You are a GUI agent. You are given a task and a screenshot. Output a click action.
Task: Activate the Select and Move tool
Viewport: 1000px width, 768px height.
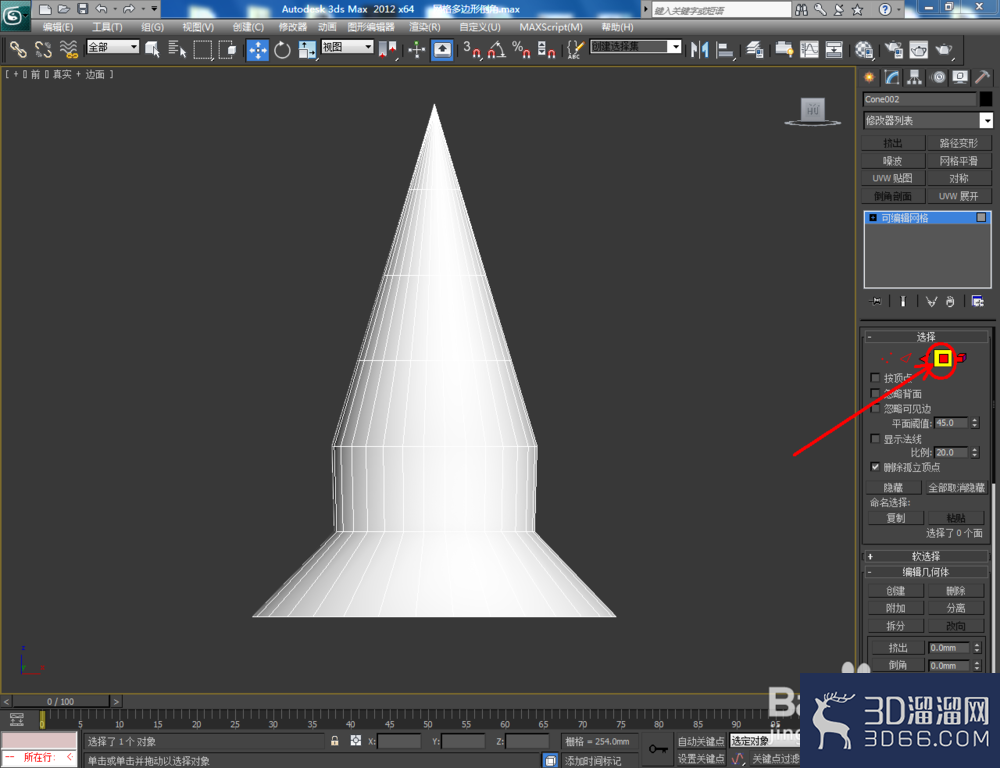coord(258,50)
